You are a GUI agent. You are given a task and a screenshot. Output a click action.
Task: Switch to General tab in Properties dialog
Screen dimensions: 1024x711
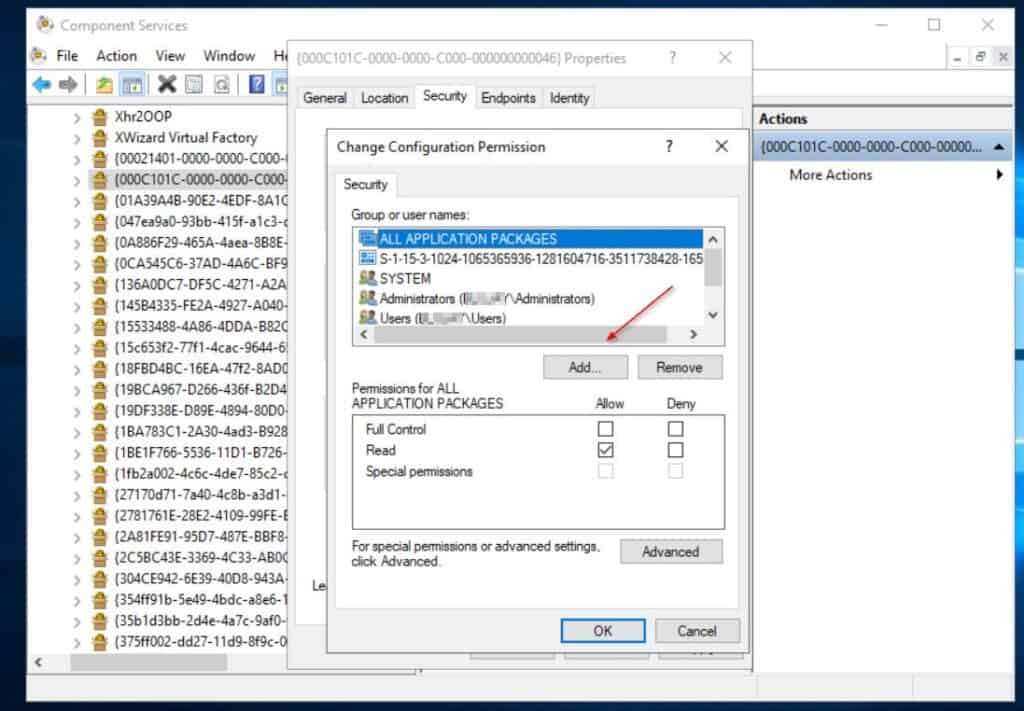(325, 98)
